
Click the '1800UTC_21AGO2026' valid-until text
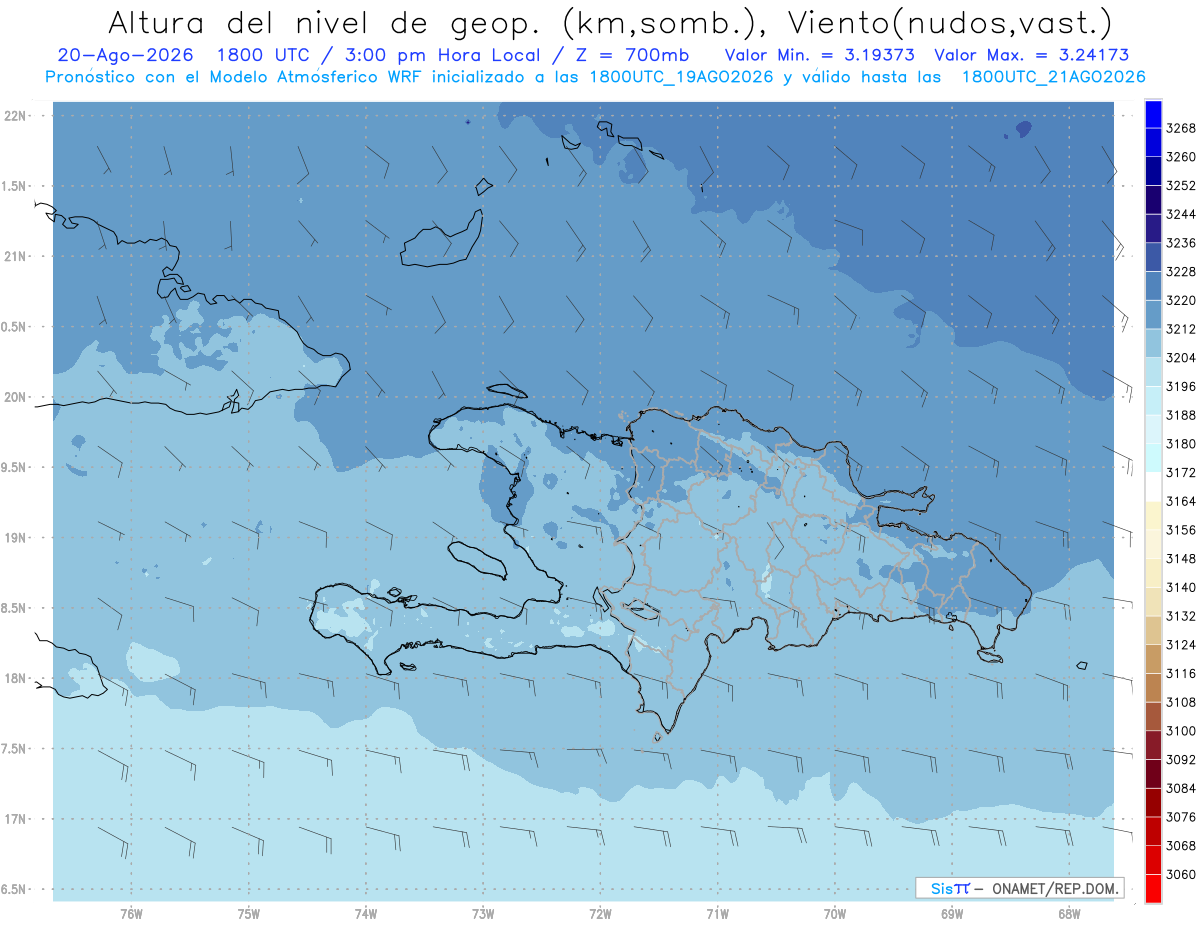[x=1054, y=77]
